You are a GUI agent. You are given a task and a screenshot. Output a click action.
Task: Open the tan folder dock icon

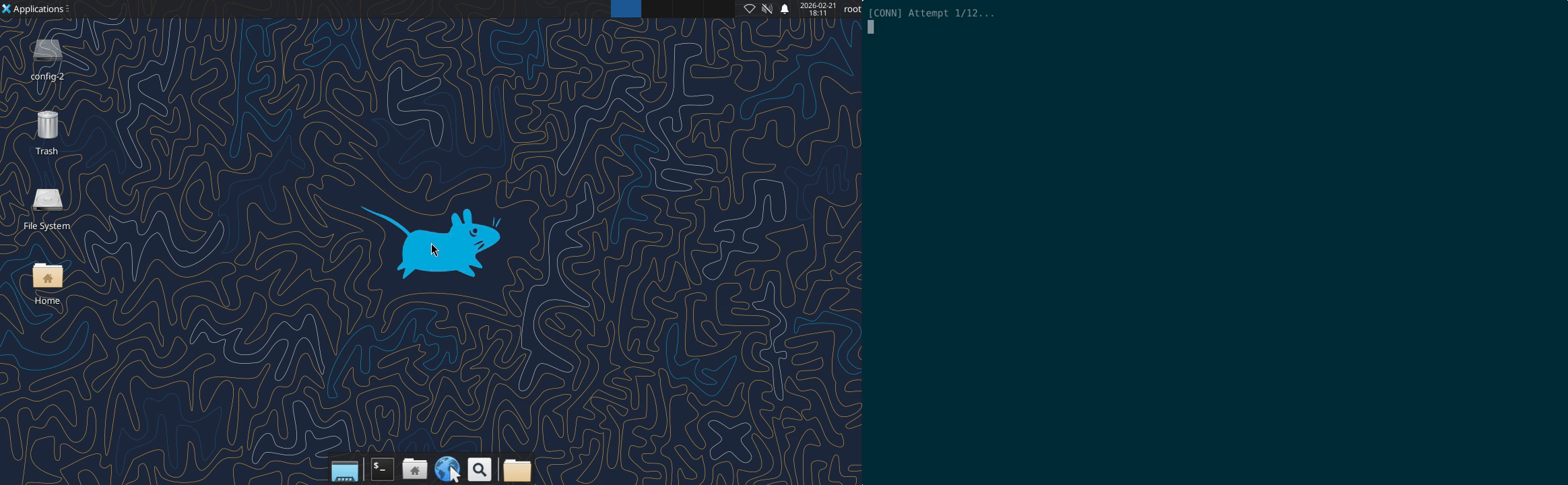[517, 470]
